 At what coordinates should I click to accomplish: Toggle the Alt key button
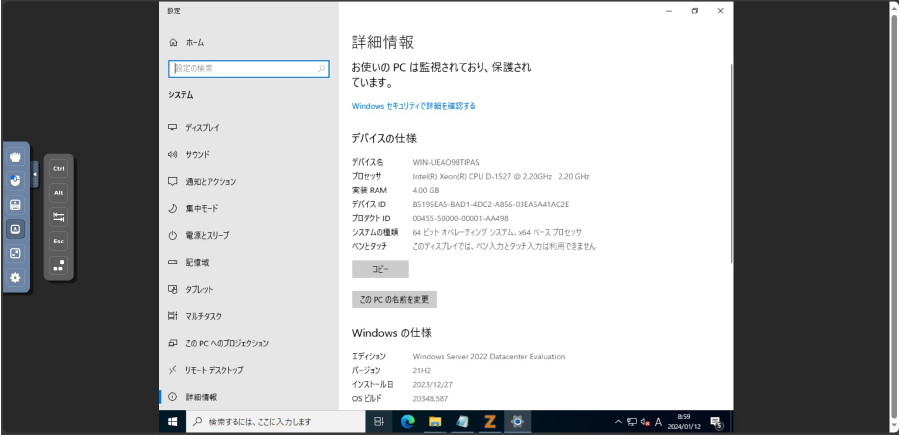point(59,193)
